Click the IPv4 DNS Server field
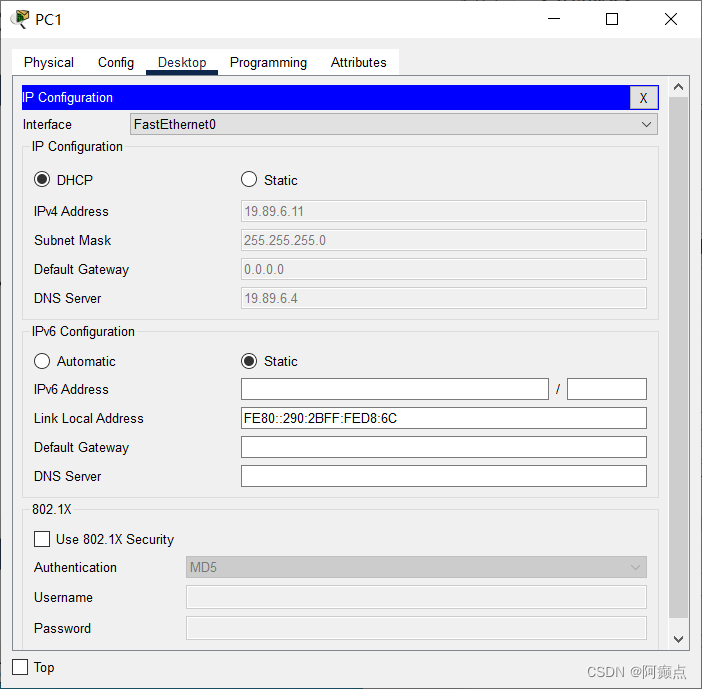This screenshot has width=702, height=689. tap(444, 298)
